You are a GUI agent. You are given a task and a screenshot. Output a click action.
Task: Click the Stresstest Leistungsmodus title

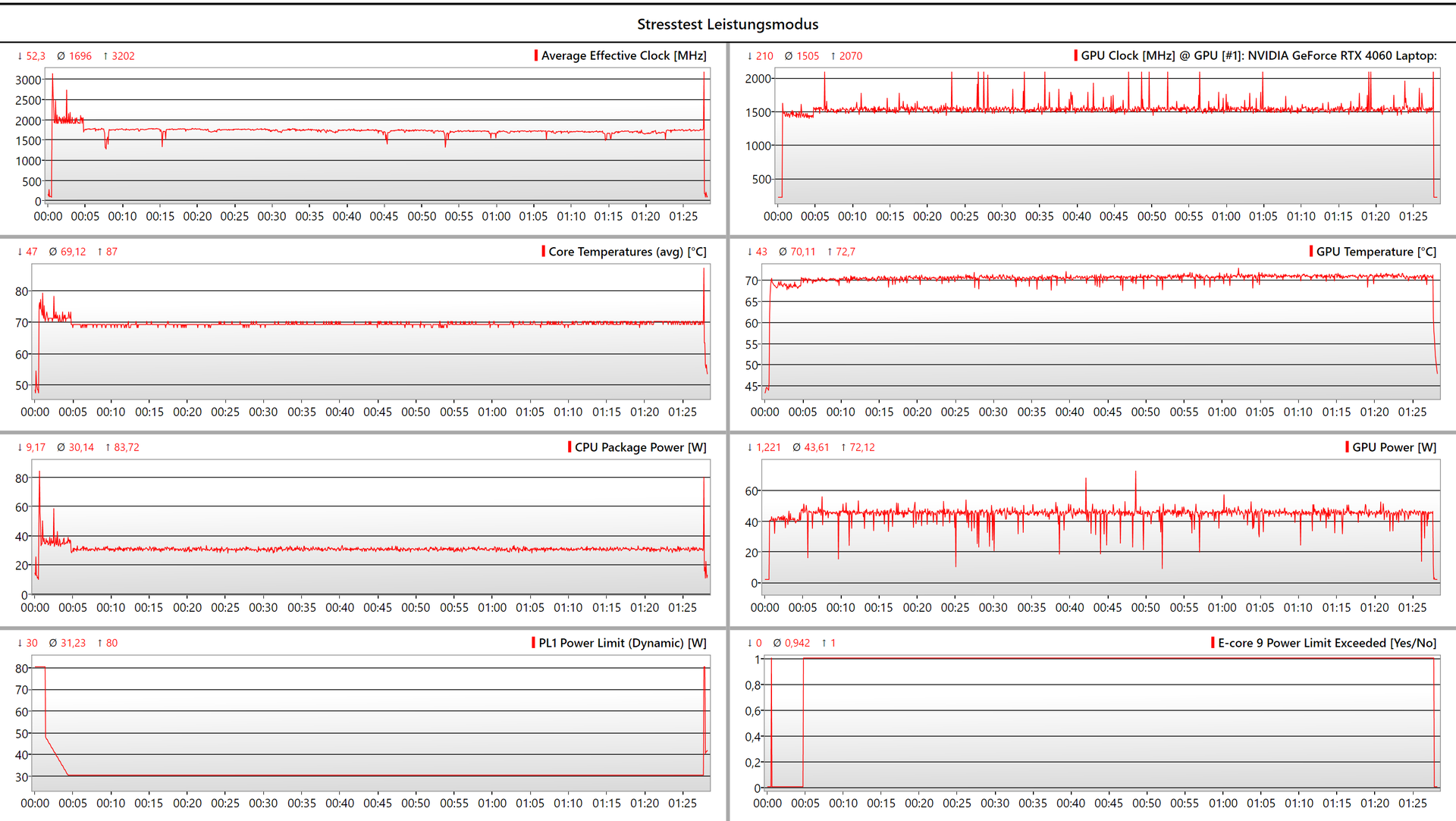pyautogui.click(x=727, y=24)
